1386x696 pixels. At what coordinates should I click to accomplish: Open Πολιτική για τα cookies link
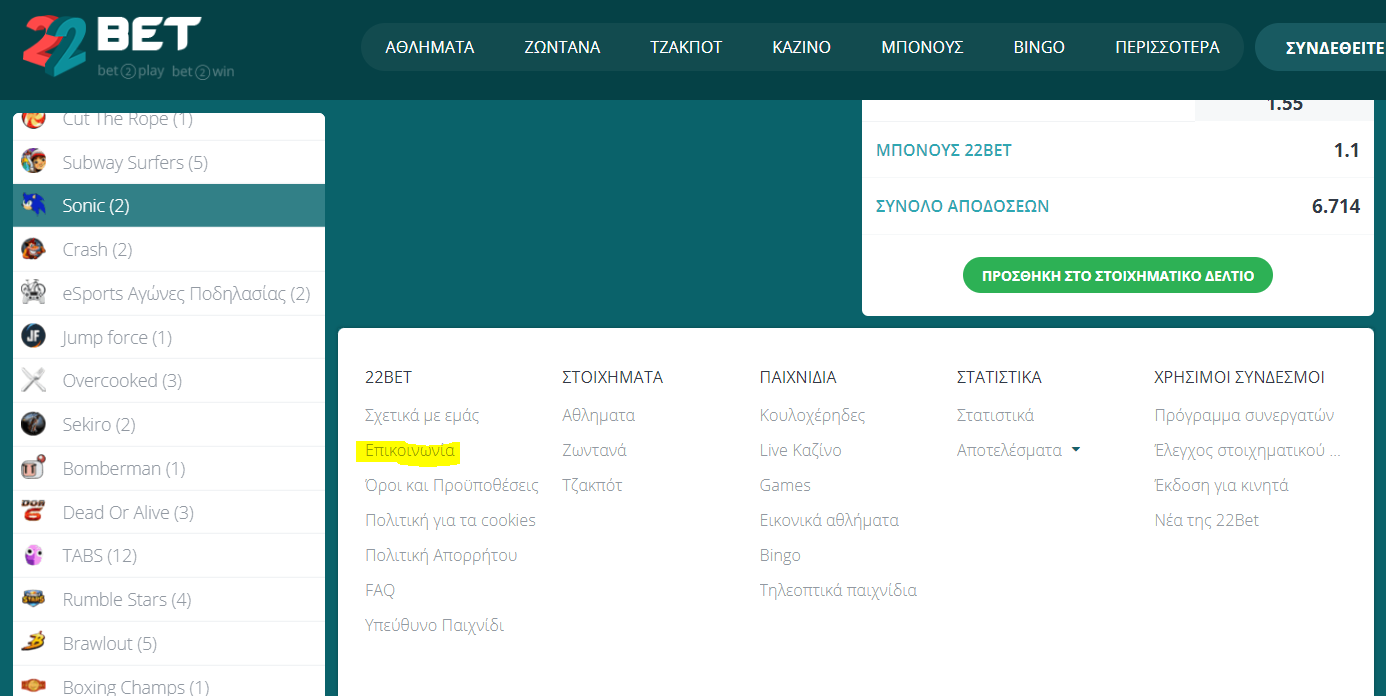(450, 520)
